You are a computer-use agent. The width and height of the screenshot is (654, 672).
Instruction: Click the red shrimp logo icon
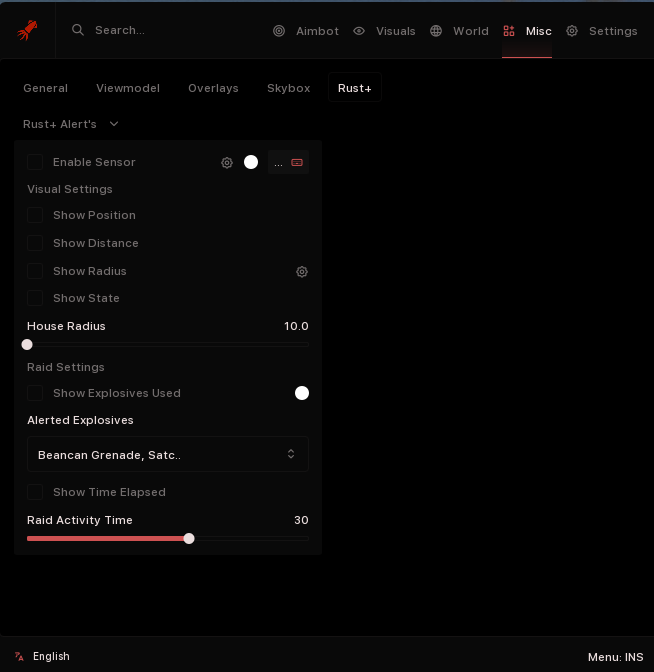point(27,30)
